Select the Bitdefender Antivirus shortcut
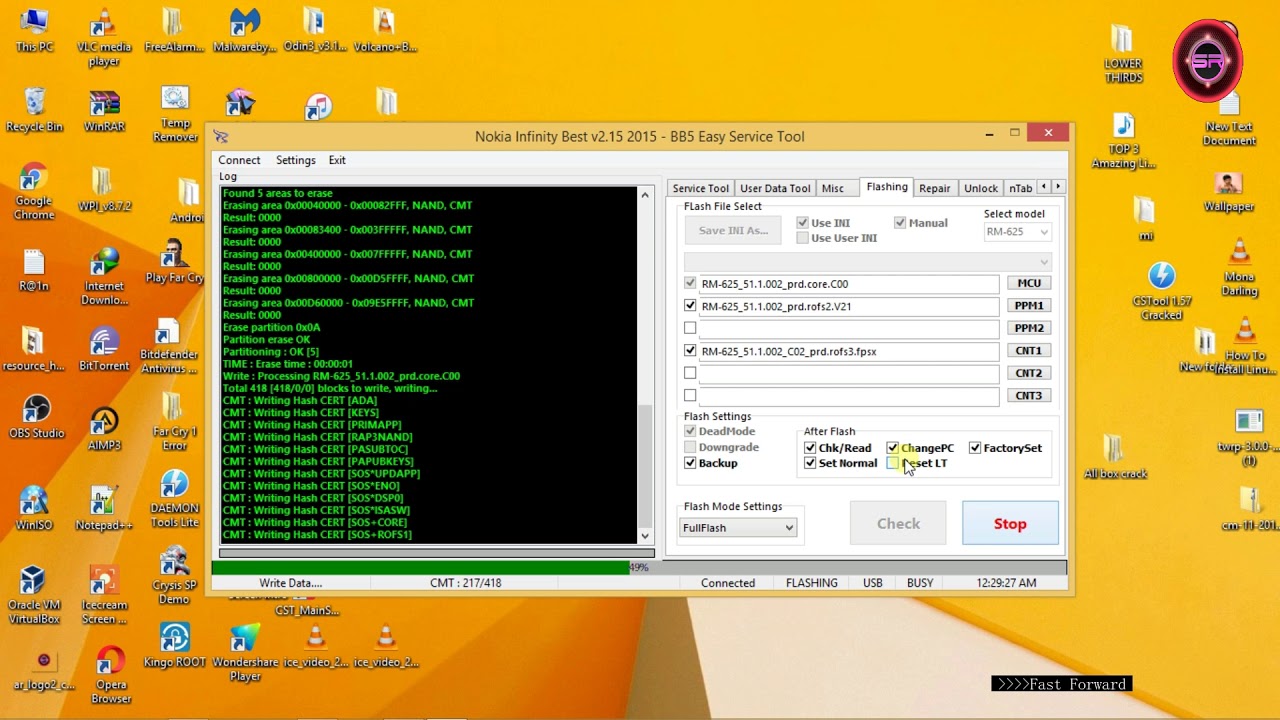1280x720 pixels. [x=169, y=347]
